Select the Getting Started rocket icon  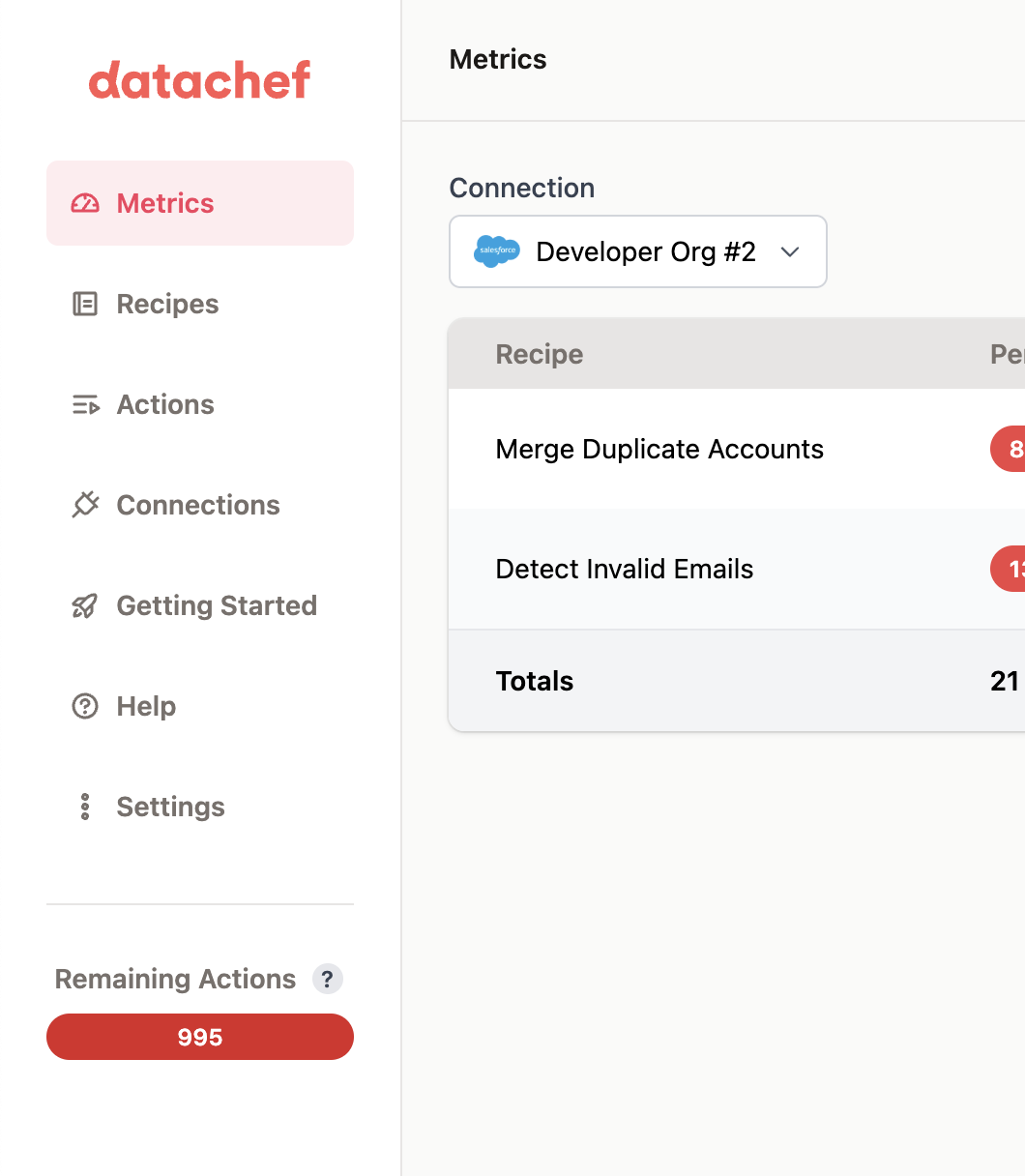[85, 605]
